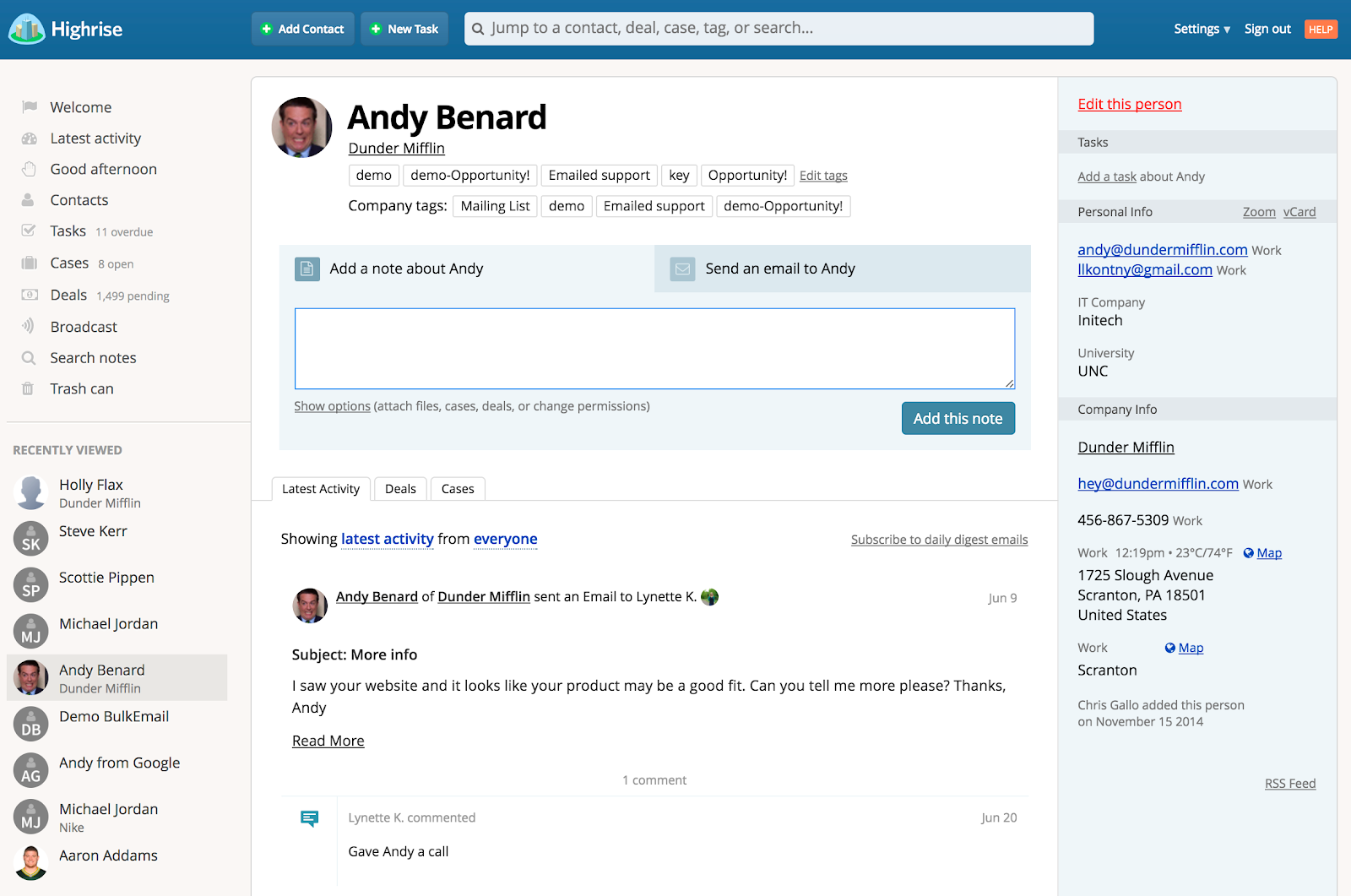
Task: Click the Latest activity dashboard icon
Action: click(30, 138)
